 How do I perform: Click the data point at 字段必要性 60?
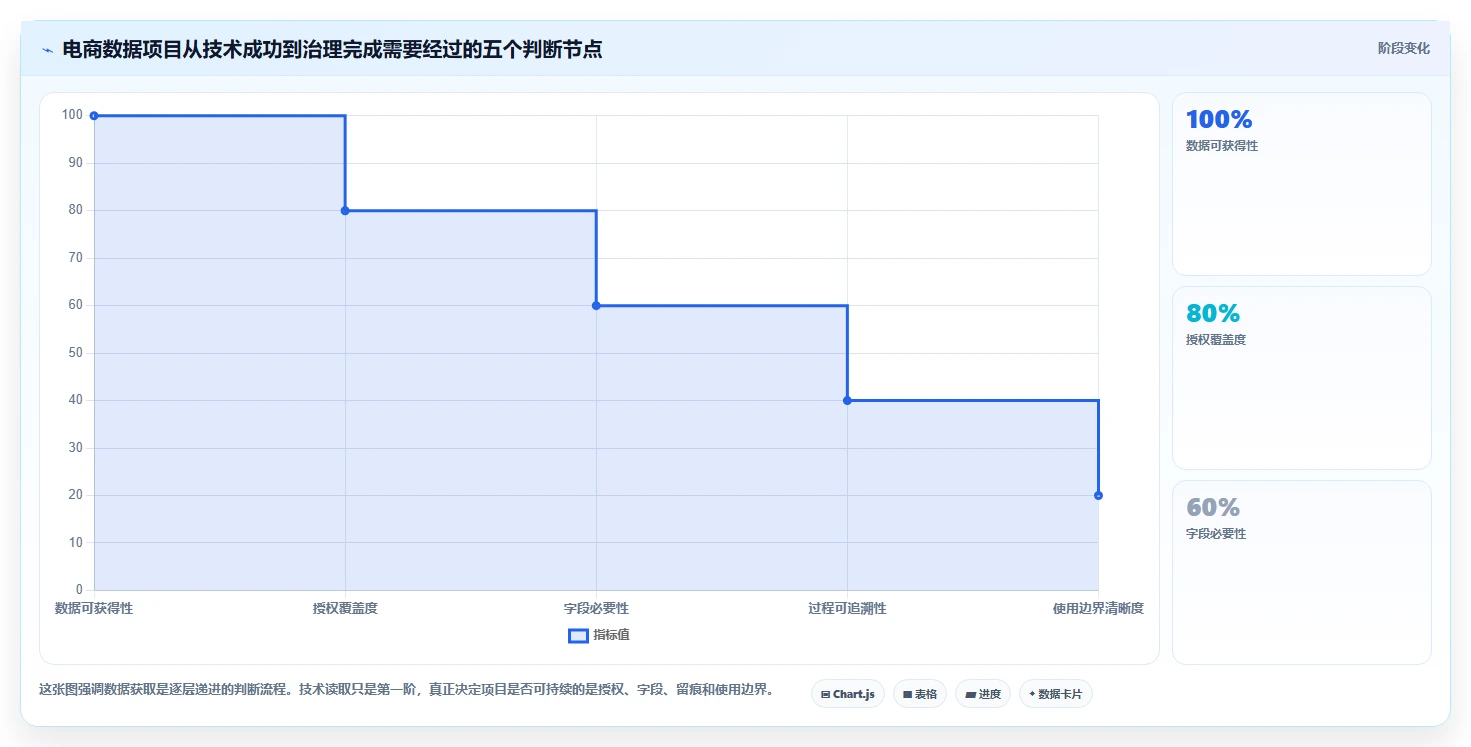coord(596,306)
